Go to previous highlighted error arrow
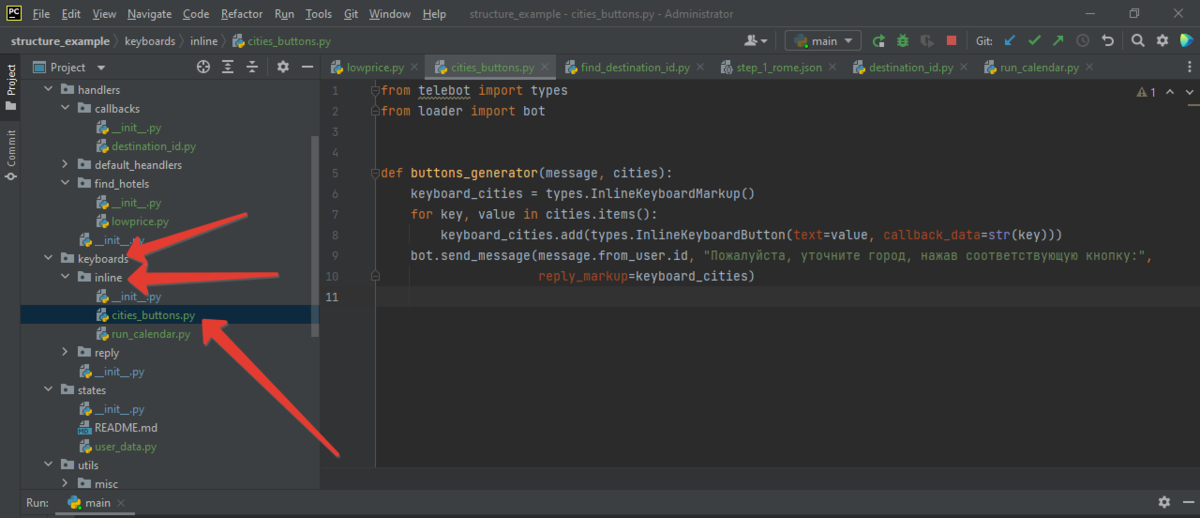Image resolution: width=1200 pixels, height=518 pixels. coord(1169,91)
